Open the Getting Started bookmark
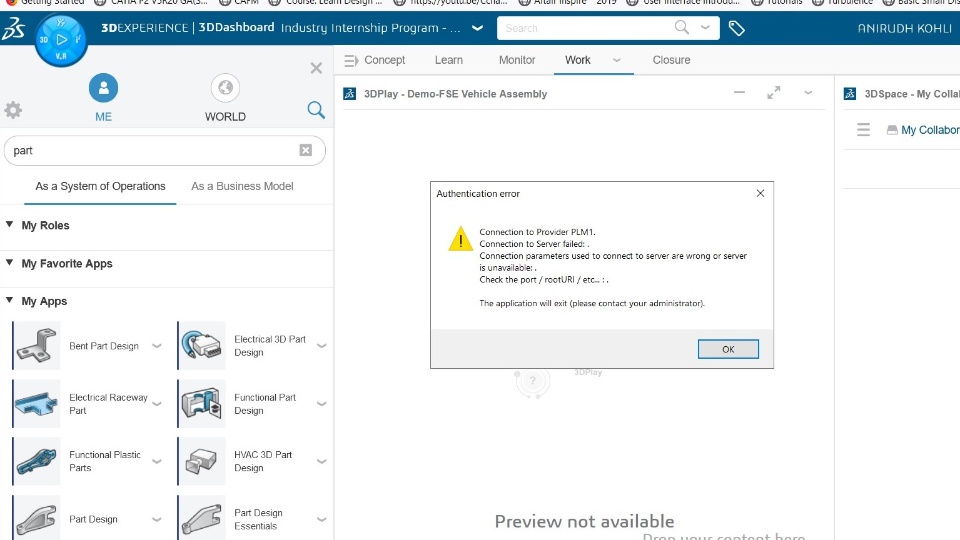960x540 pixels. (46, 2)
